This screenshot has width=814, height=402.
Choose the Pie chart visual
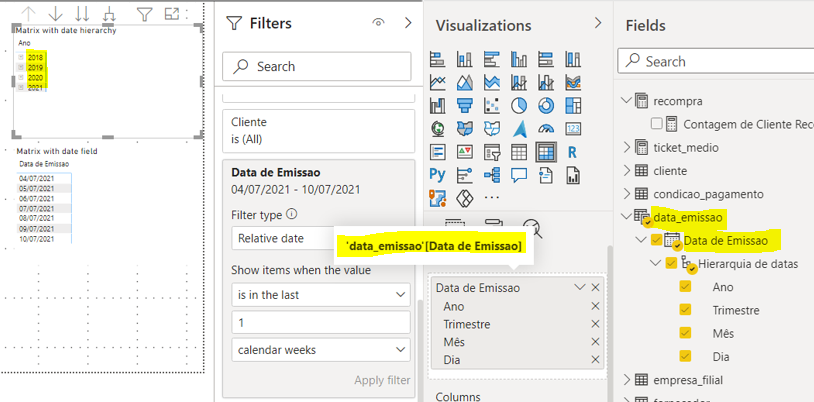tap(519, 105)
